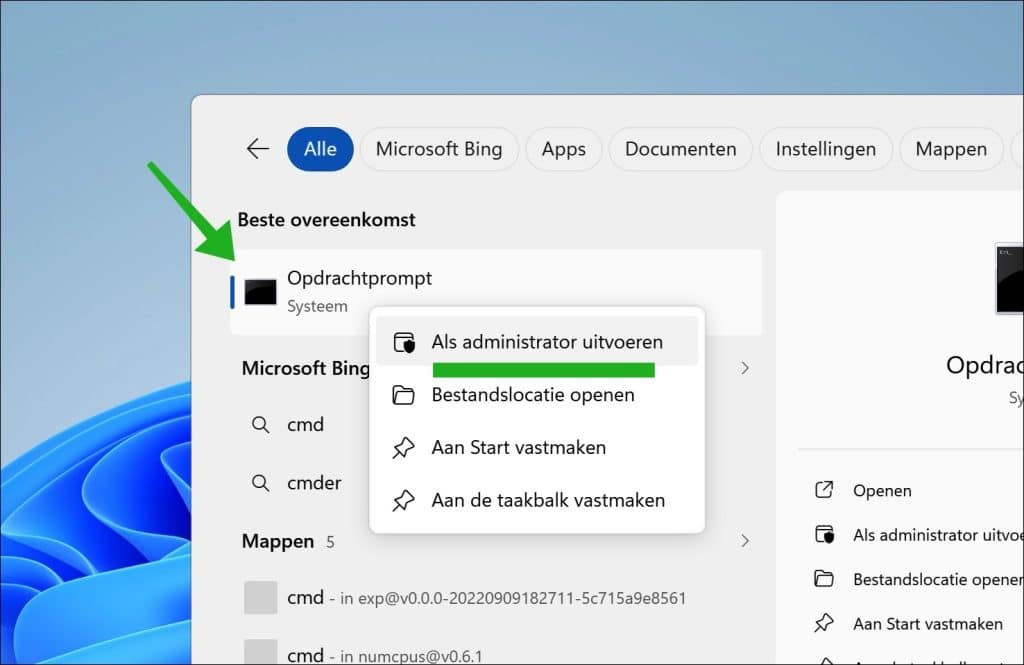This screenshot has height=665, width=1024.
Task: Choose the Mappen filter tab
Action: pos(951,149)
